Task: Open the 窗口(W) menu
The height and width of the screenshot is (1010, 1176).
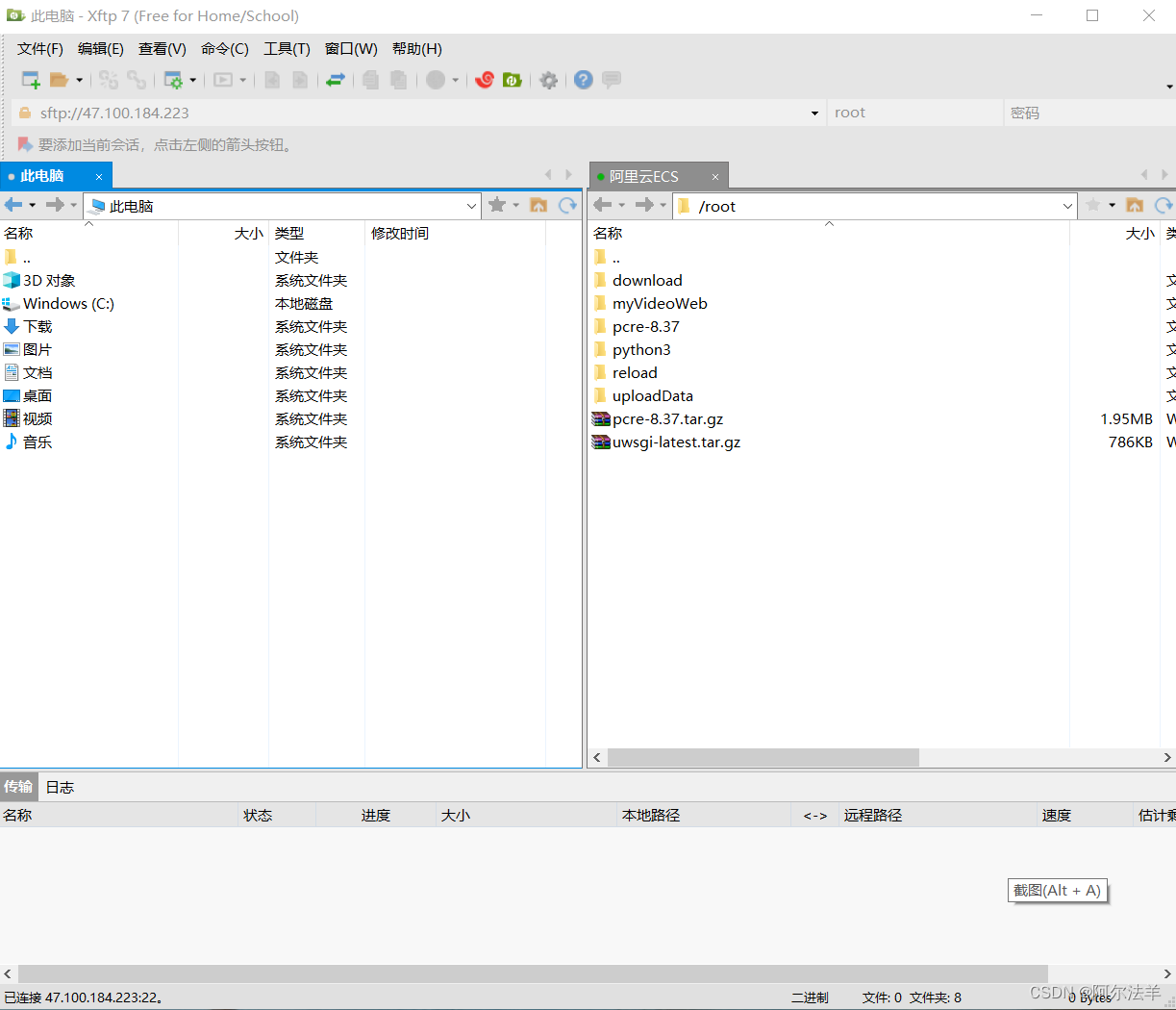Action: (x=351, y=49)
